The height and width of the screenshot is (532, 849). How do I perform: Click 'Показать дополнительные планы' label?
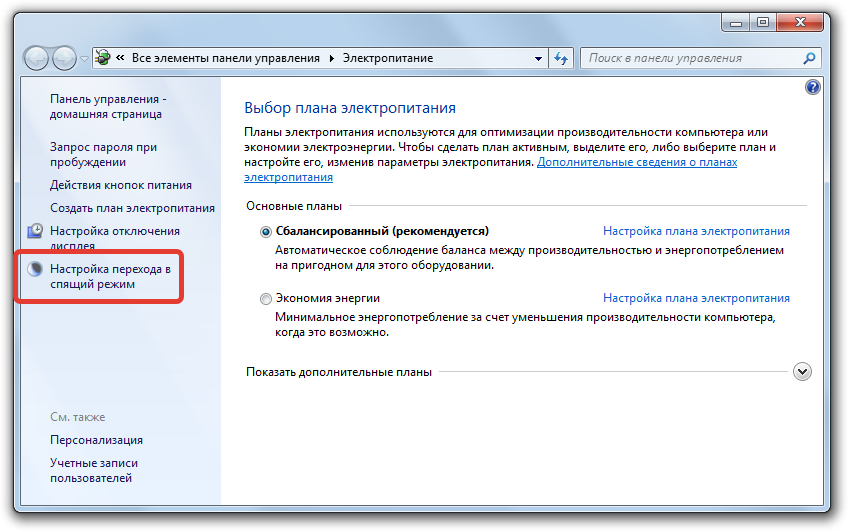point(339,372)
